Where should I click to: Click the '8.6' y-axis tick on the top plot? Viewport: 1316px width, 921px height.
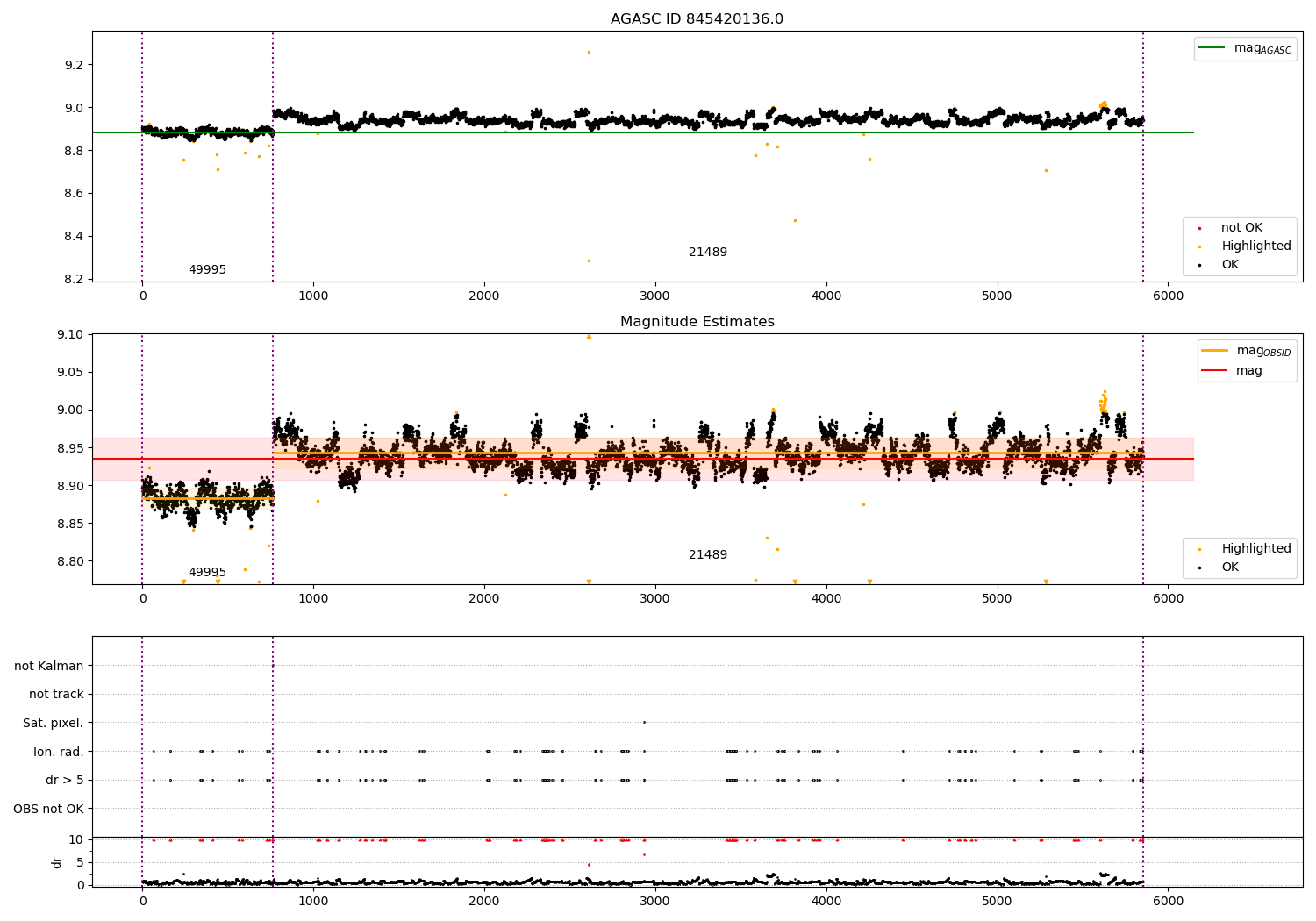click(74, 194)
